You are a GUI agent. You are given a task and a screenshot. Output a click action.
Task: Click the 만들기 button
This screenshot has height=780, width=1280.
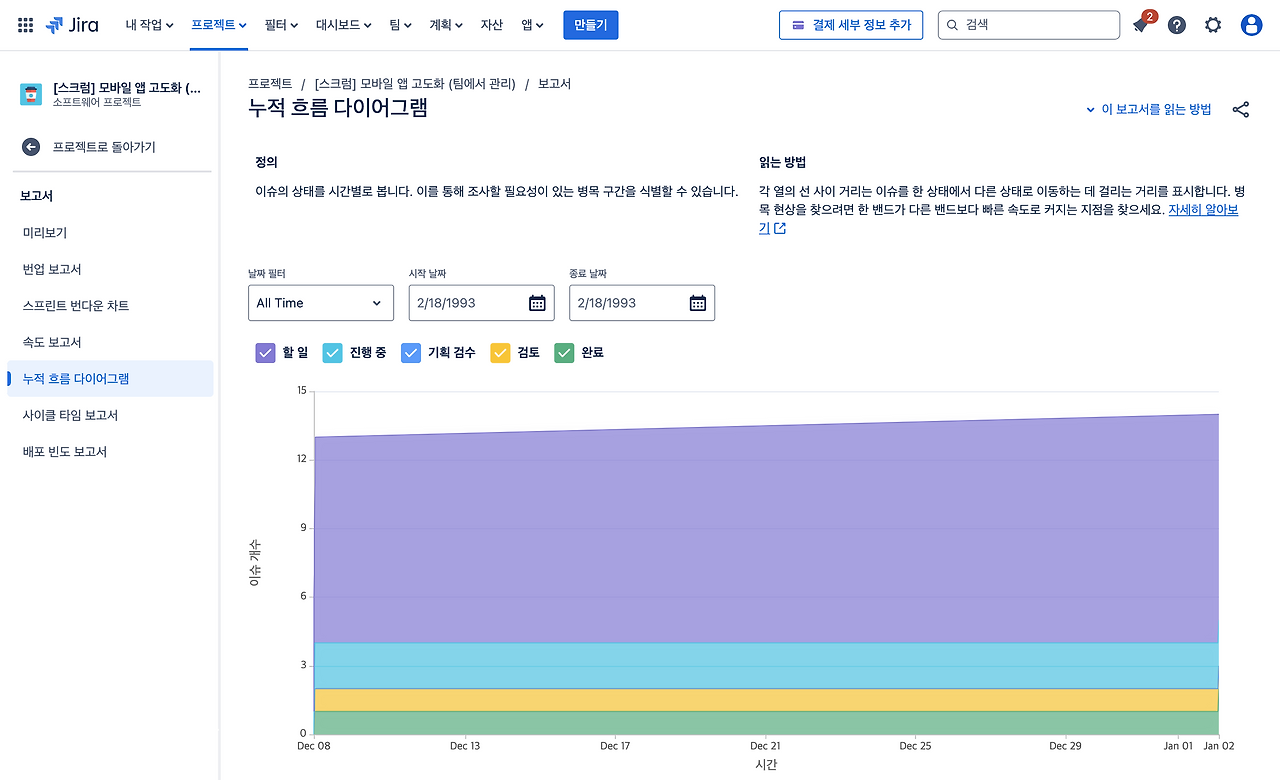(590, 24)
